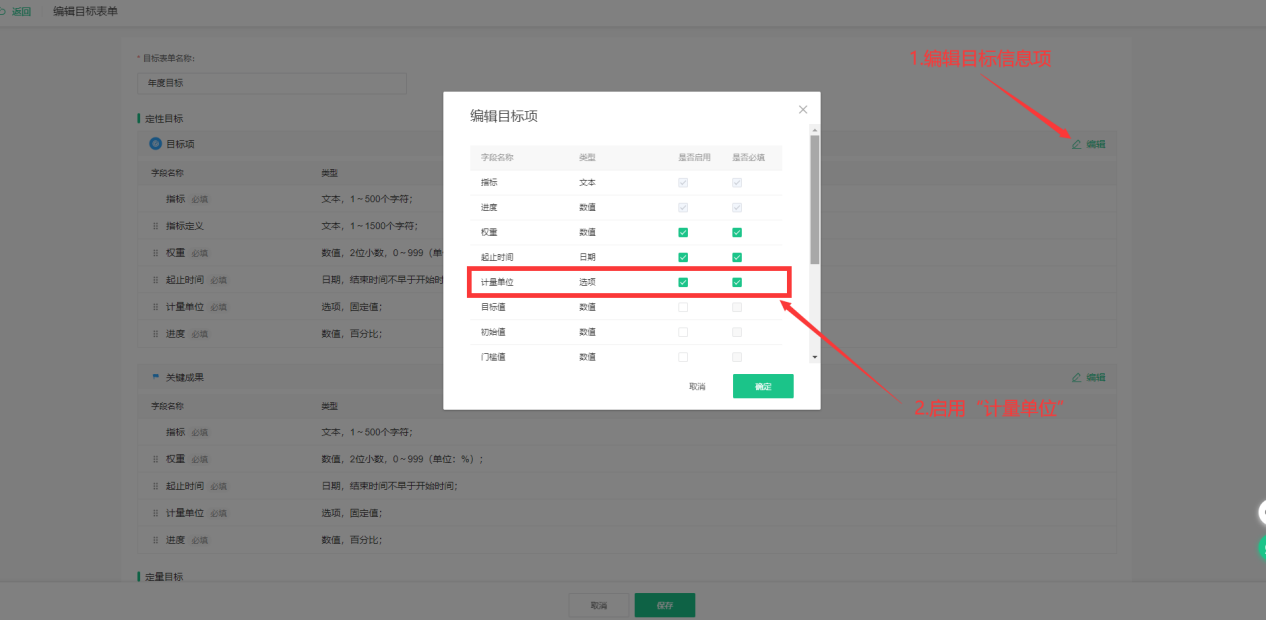The image size is (1266, 620).
Task: Click 门槛值 field name in dialog
Action: (x=493, y=356)
